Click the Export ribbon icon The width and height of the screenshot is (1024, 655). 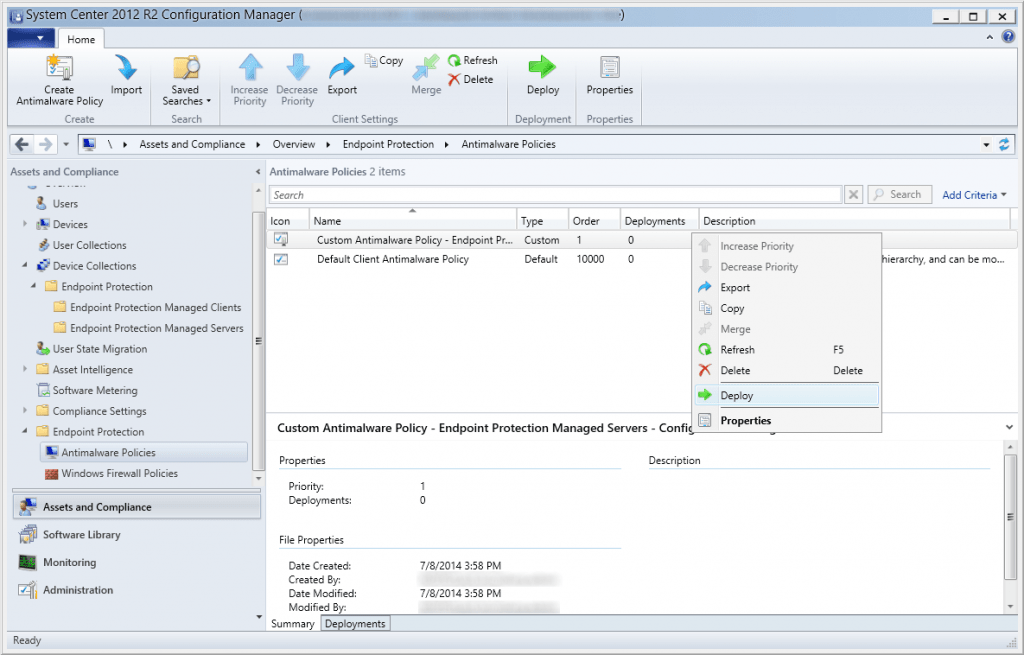(x=342, y=68)
